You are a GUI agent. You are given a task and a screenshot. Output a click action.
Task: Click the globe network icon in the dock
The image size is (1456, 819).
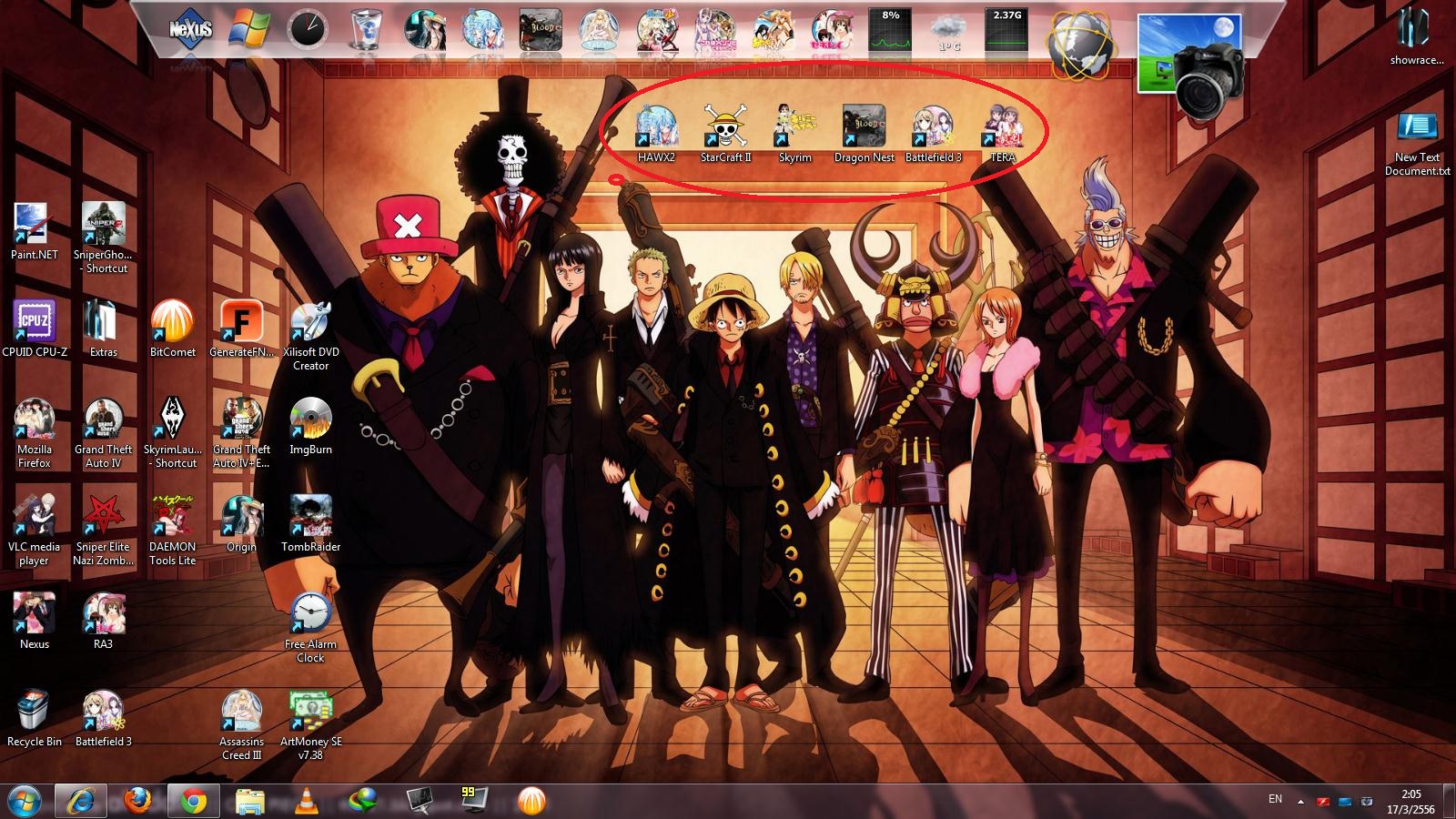click(x=1080, y=44)
